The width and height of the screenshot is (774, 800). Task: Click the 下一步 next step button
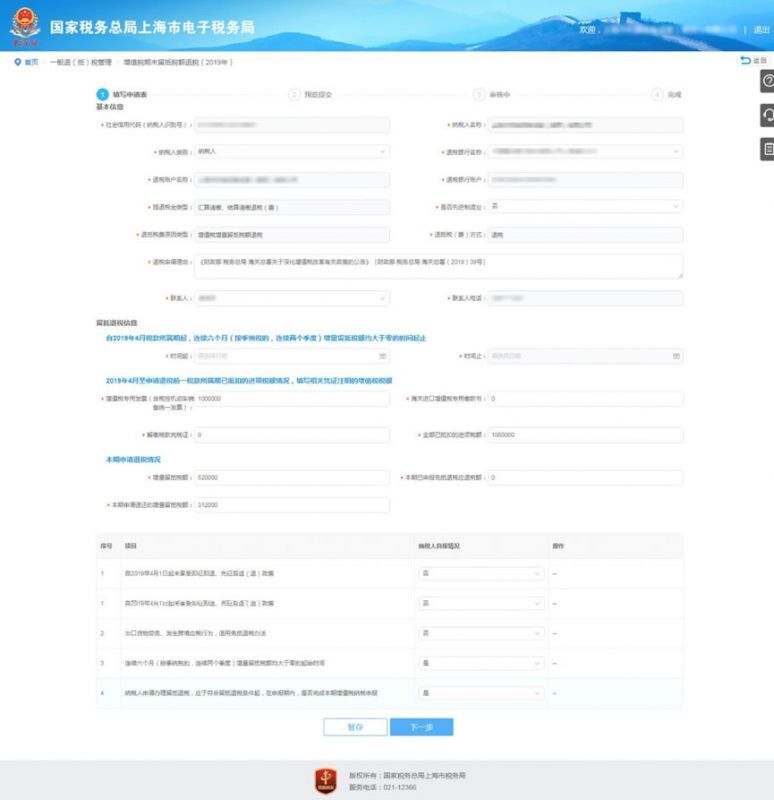tap(421, 727)
